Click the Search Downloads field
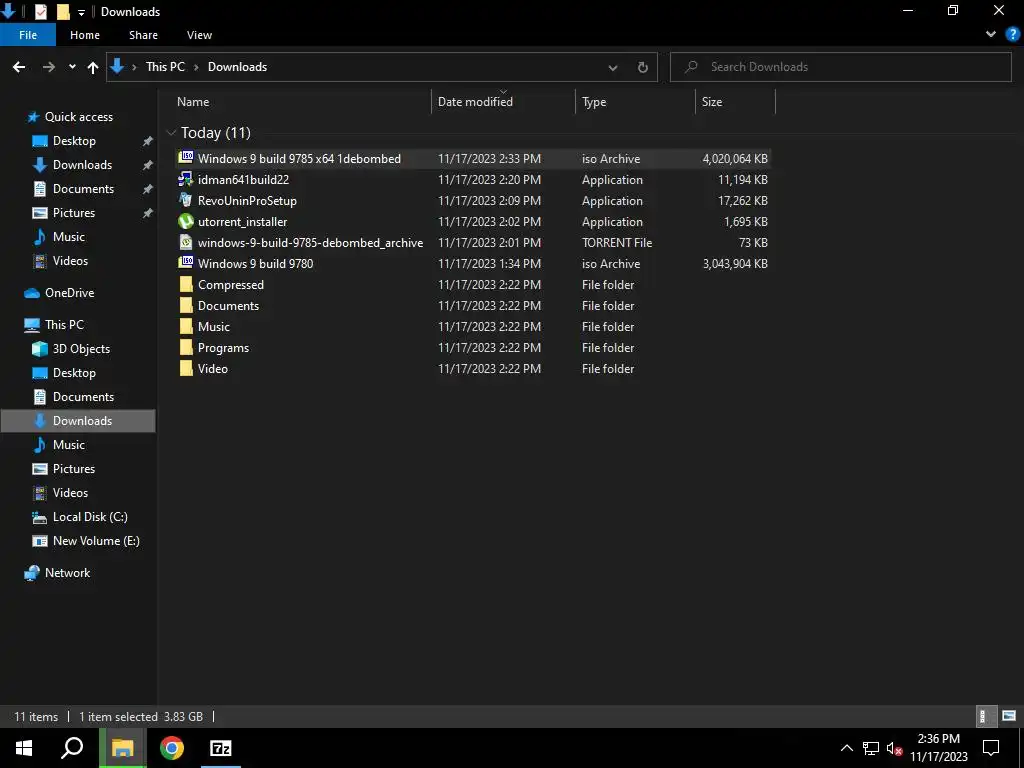This screenshot has width=1024, height=768. [x=840, y=67]
